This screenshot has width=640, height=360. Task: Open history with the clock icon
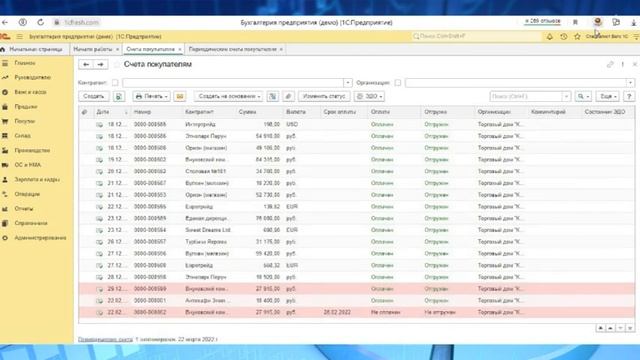point(564,36)
